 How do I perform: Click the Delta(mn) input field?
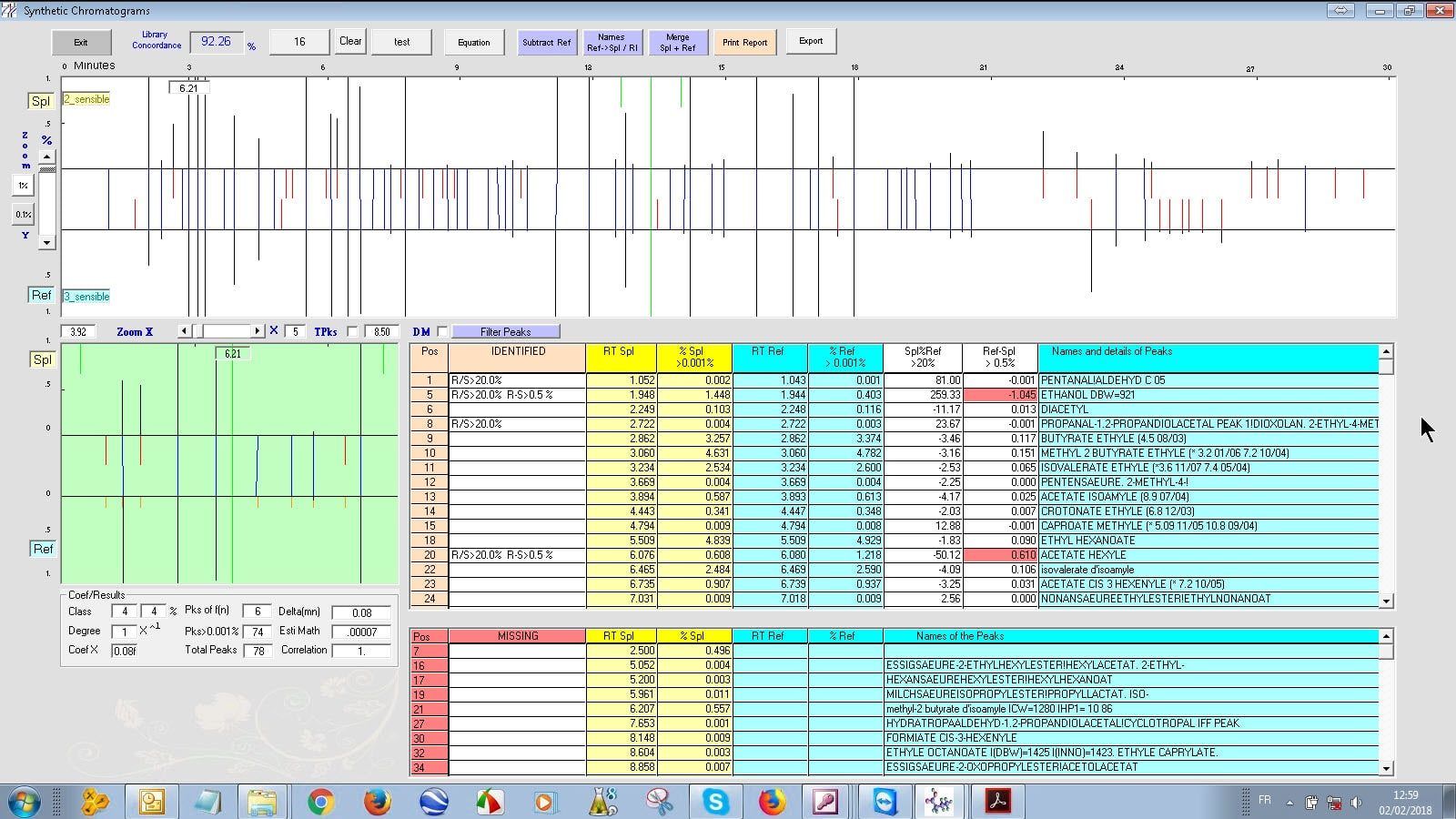[x=362, y=612]
